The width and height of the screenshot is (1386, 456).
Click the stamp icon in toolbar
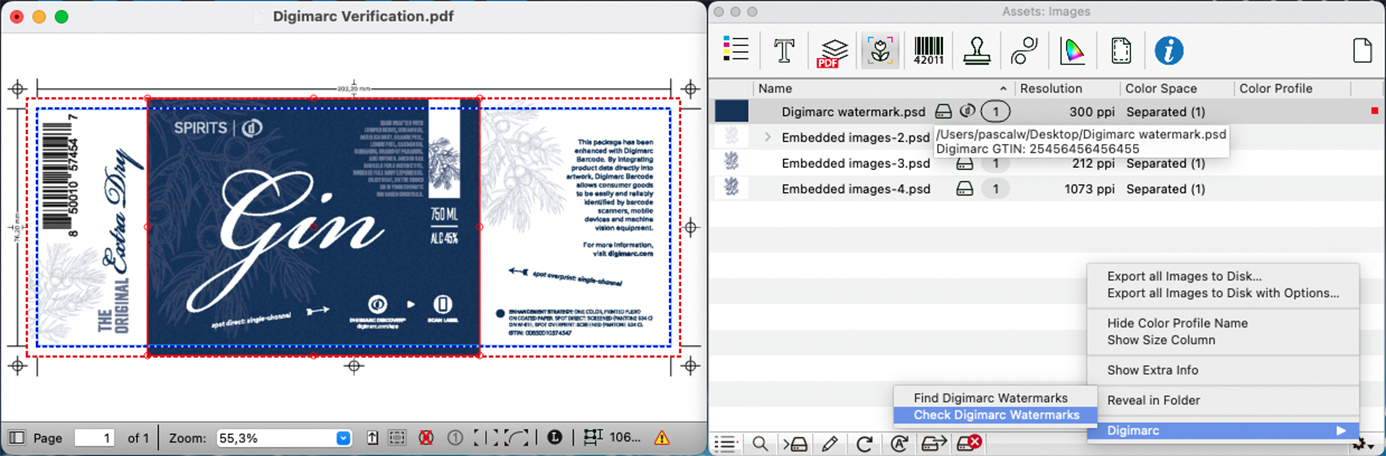coord(976,50)
